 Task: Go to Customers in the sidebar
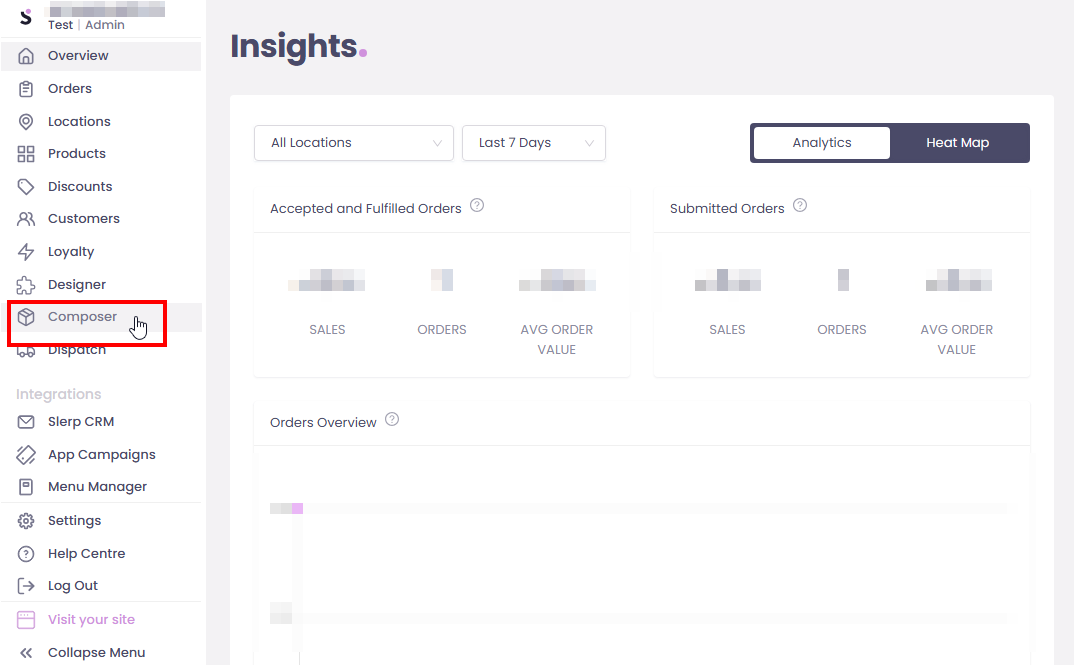click(83, 219)
